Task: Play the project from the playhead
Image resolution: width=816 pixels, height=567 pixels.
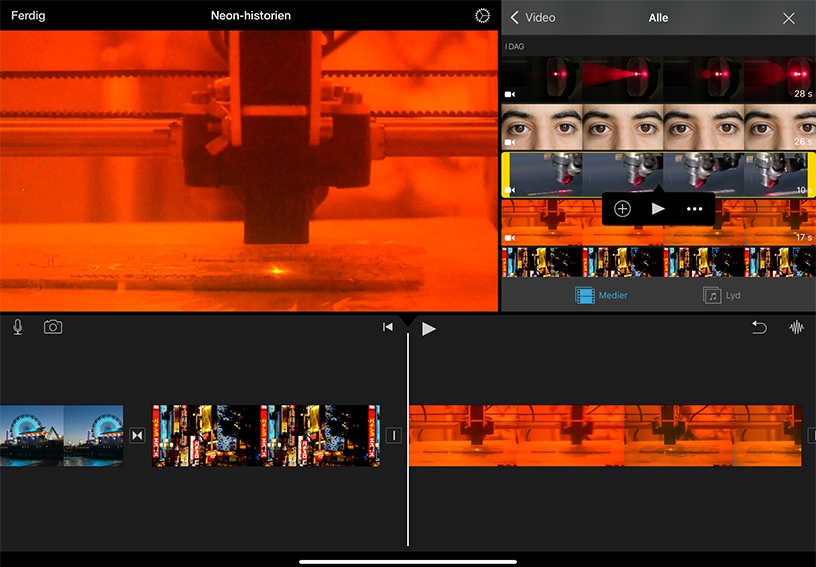Action: (429, 329)
